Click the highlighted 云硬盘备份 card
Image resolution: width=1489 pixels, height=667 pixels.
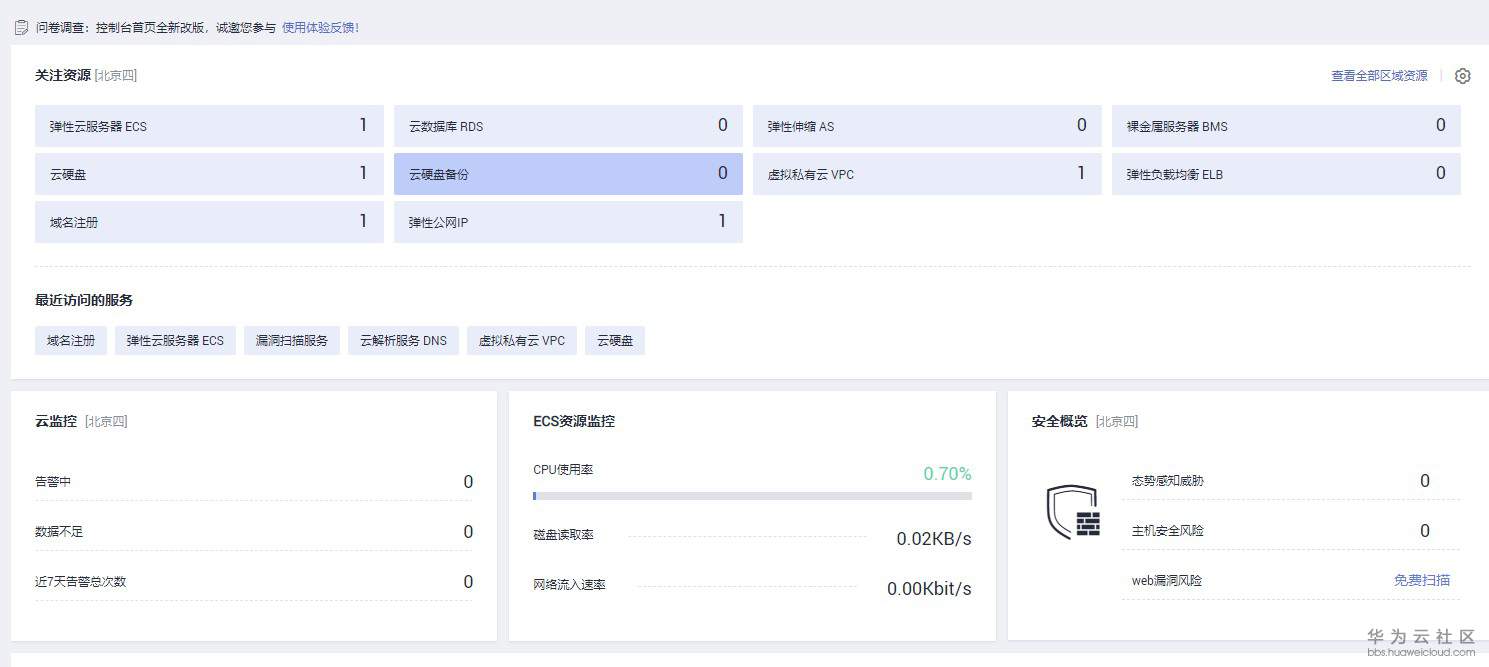point(568,174)
